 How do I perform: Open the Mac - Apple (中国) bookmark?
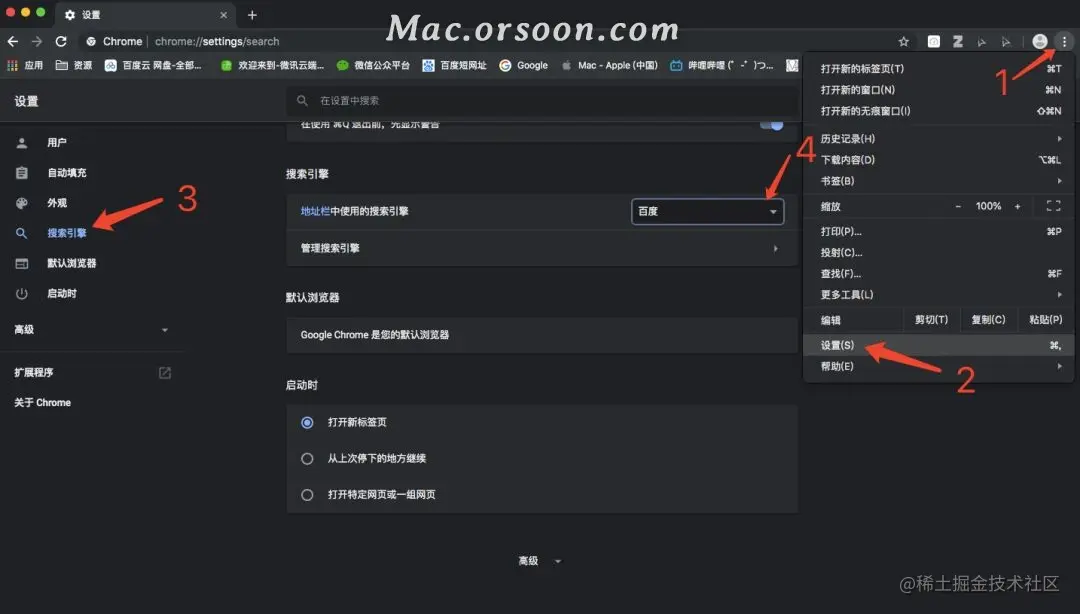pyautogui.click(x=610, y=65)
